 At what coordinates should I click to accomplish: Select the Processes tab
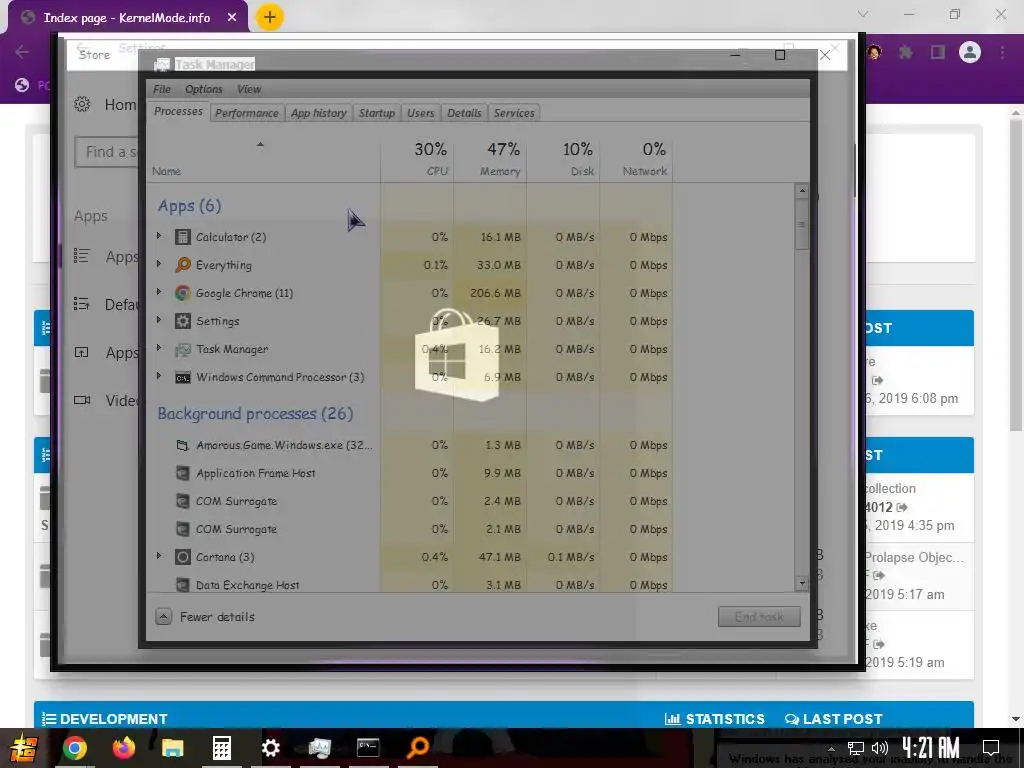click(178, 112)
